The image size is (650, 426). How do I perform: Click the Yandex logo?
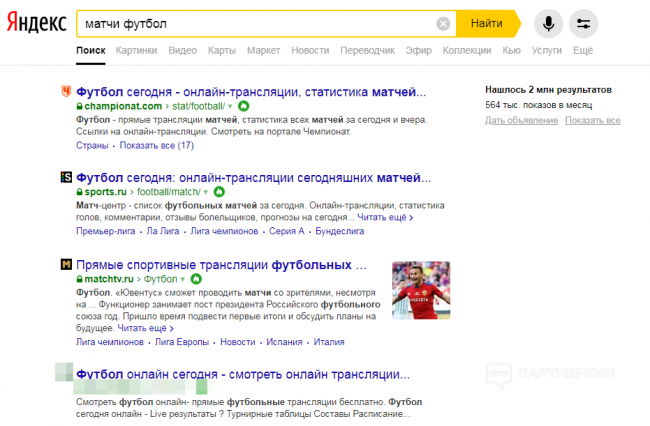pos(36,23)
